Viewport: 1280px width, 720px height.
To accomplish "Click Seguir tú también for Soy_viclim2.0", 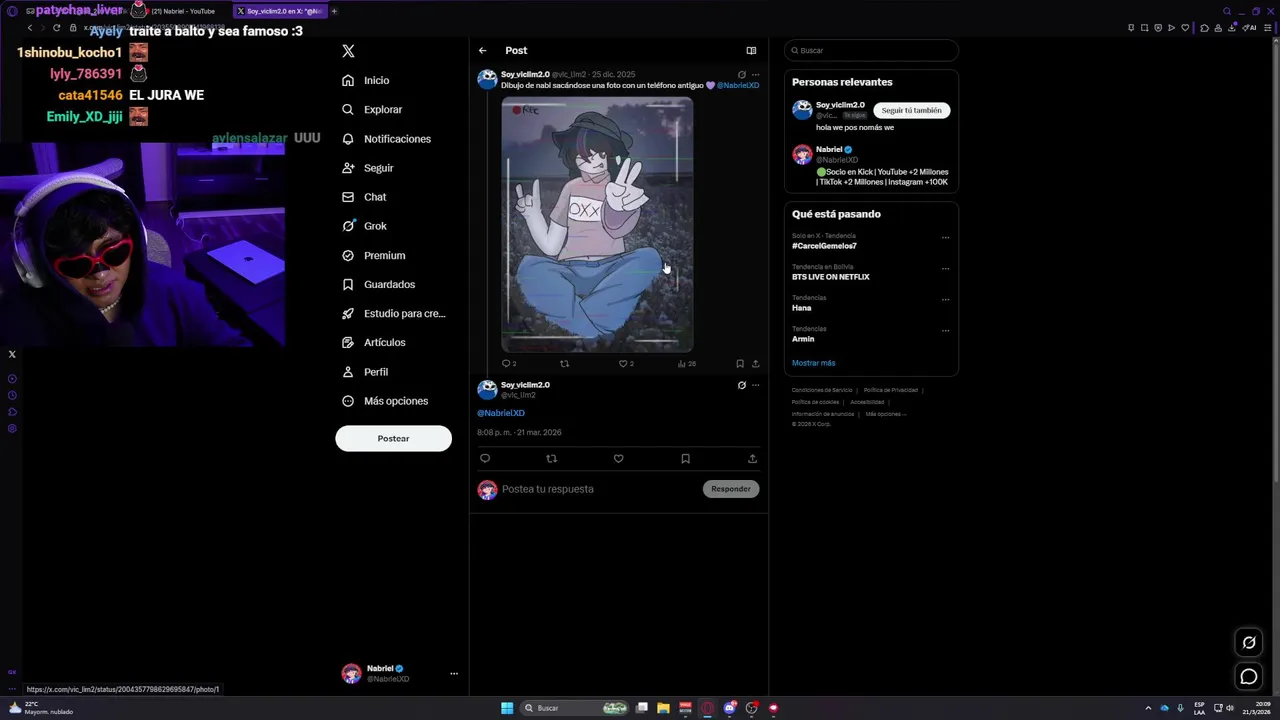I will 911,110.
